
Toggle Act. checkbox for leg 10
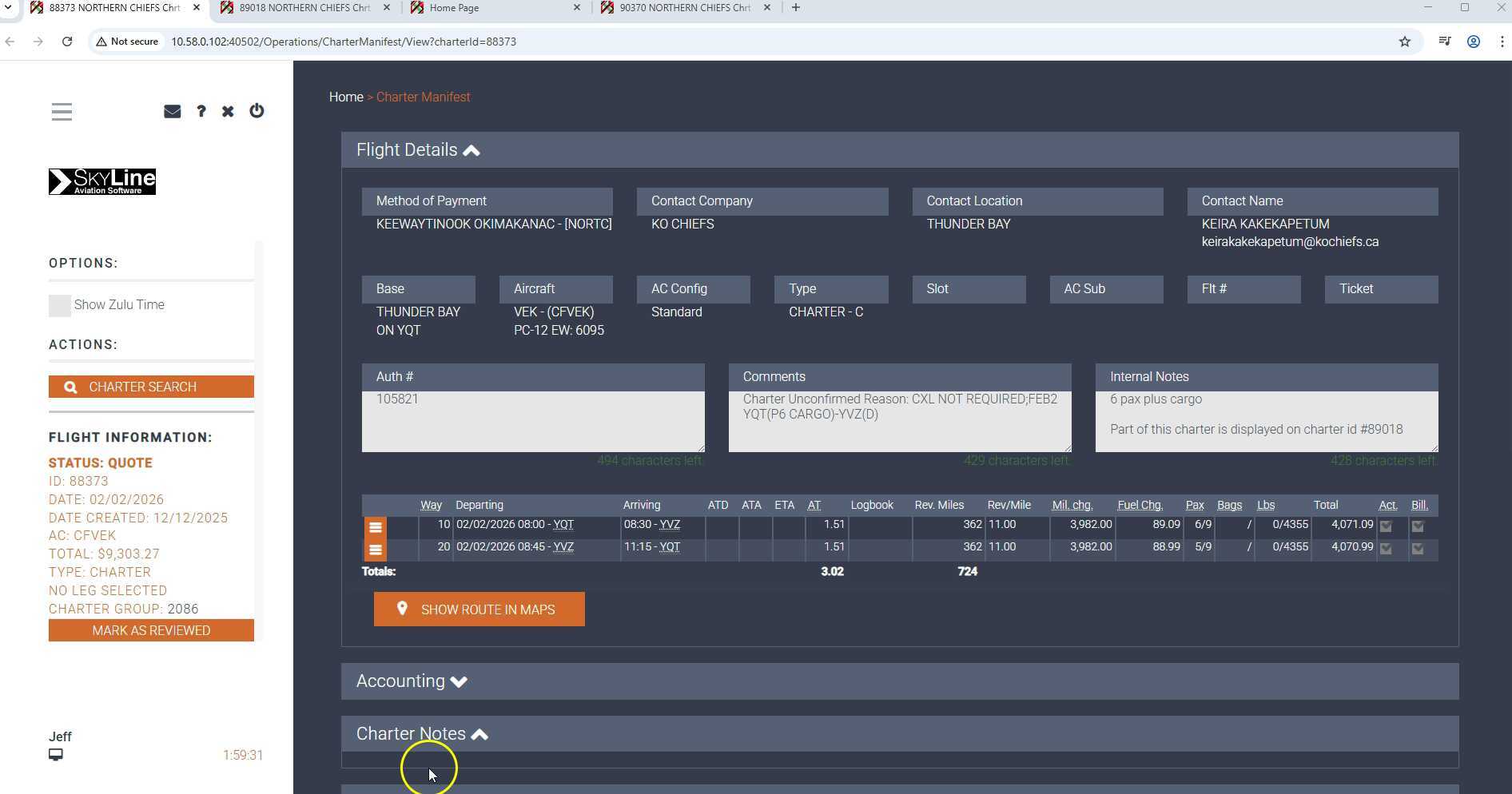[1386, 526]
